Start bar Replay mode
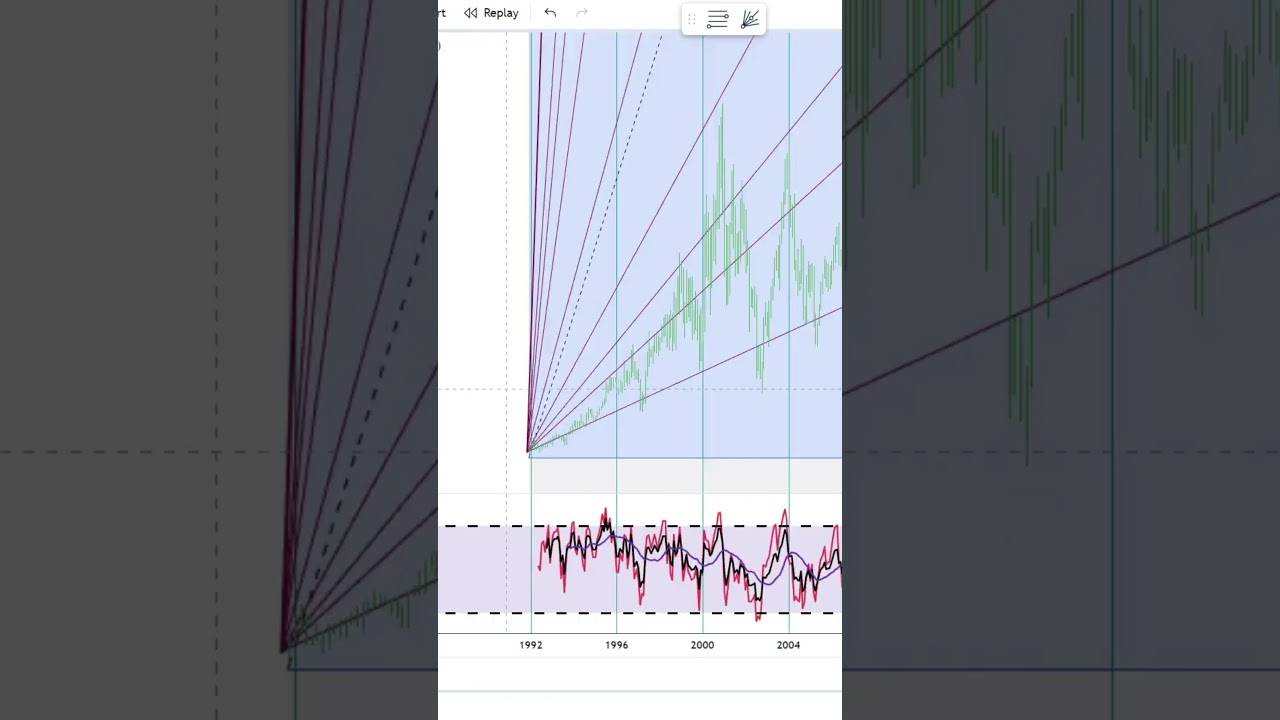Screen dimensions: 1280x720 click(x=491, y=13)
